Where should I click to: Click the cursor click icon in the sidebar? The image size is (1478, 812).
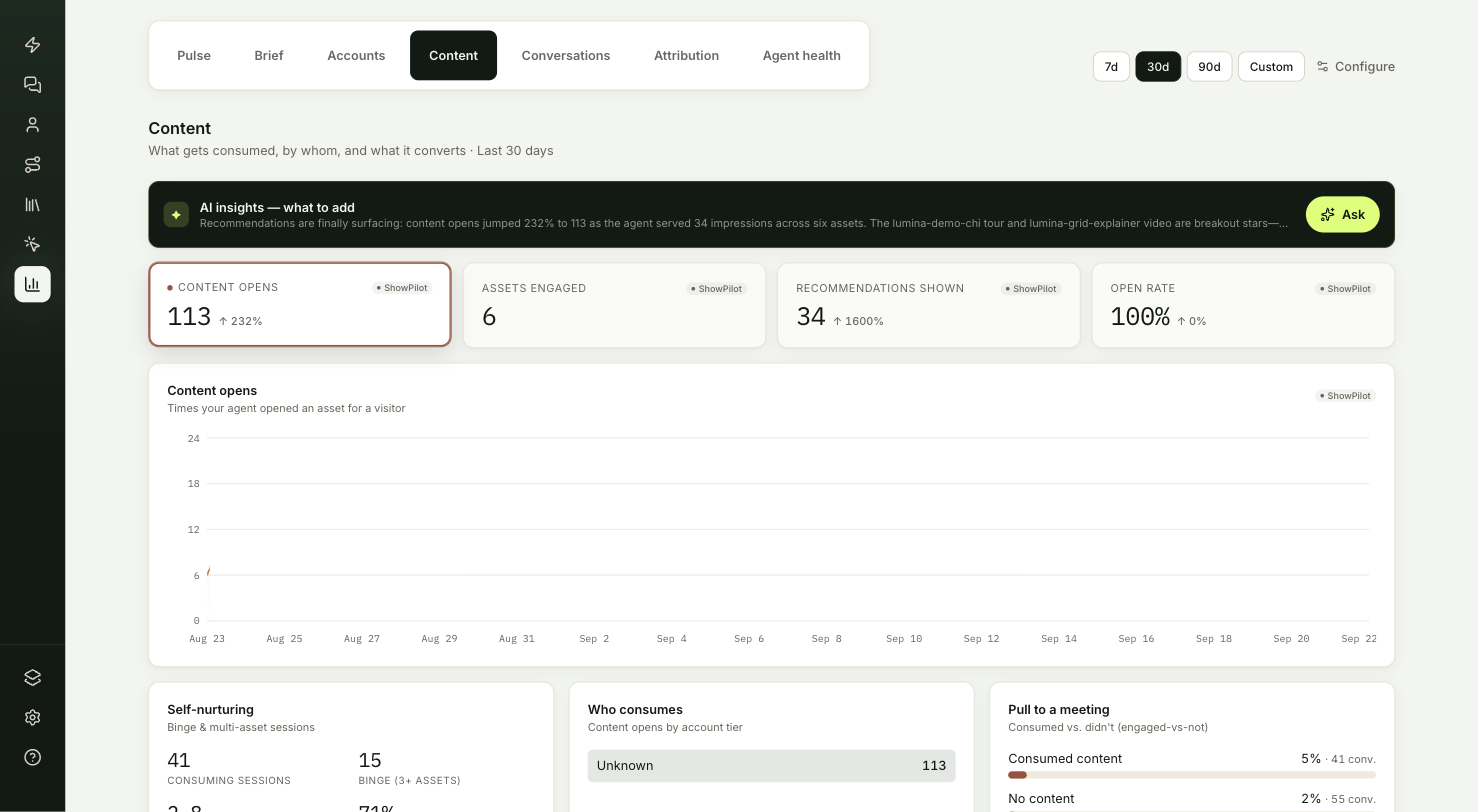(x=32, y=244)
